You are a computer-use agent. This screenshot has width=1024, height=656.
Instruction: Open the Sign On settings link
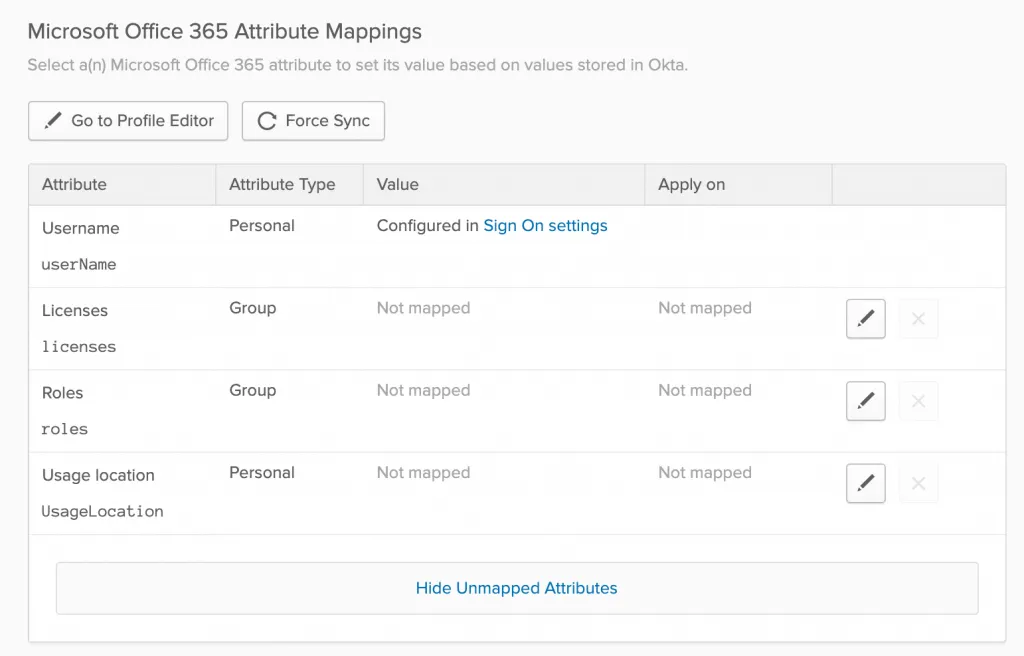click(x=545, y=226)
